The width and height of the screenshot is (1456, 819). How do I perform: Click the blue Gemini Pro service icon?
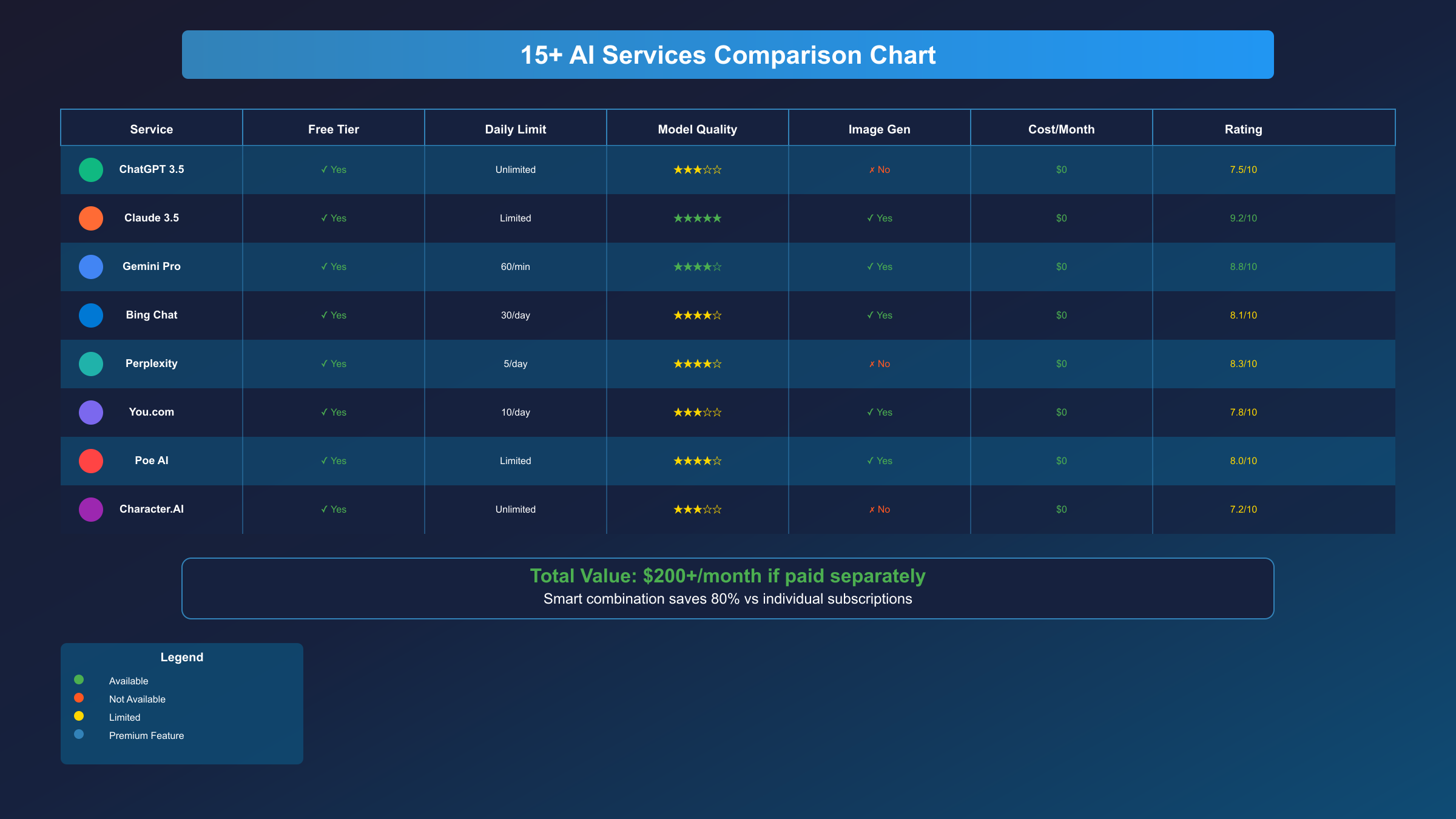(x=91, y=267)
